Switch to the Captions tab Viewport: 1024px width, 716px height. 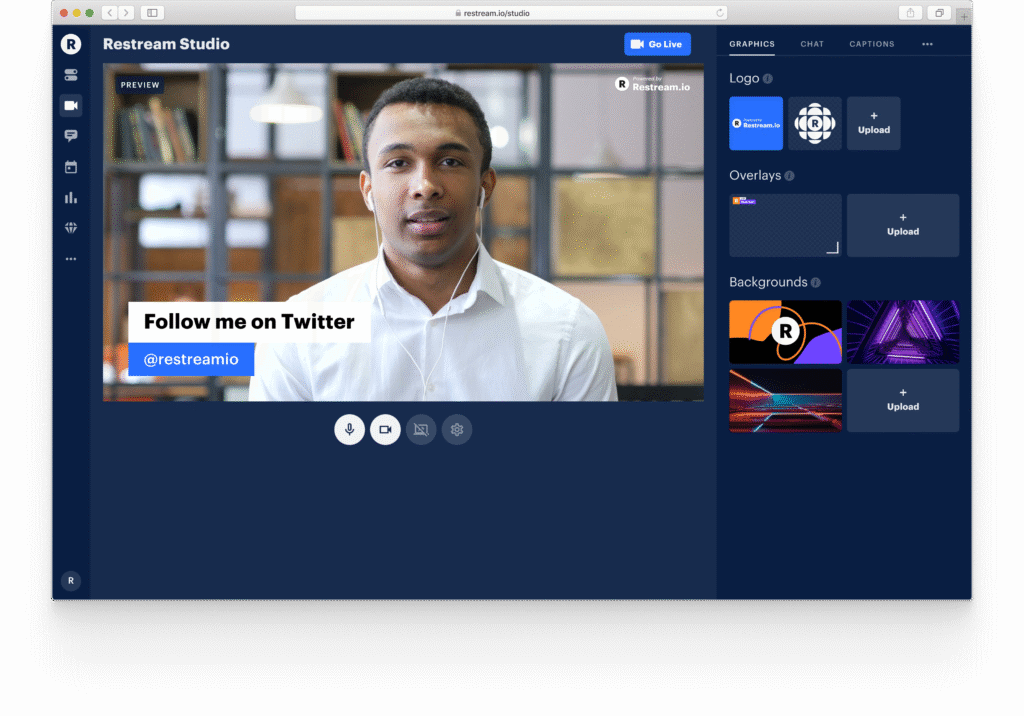[871, 44]
